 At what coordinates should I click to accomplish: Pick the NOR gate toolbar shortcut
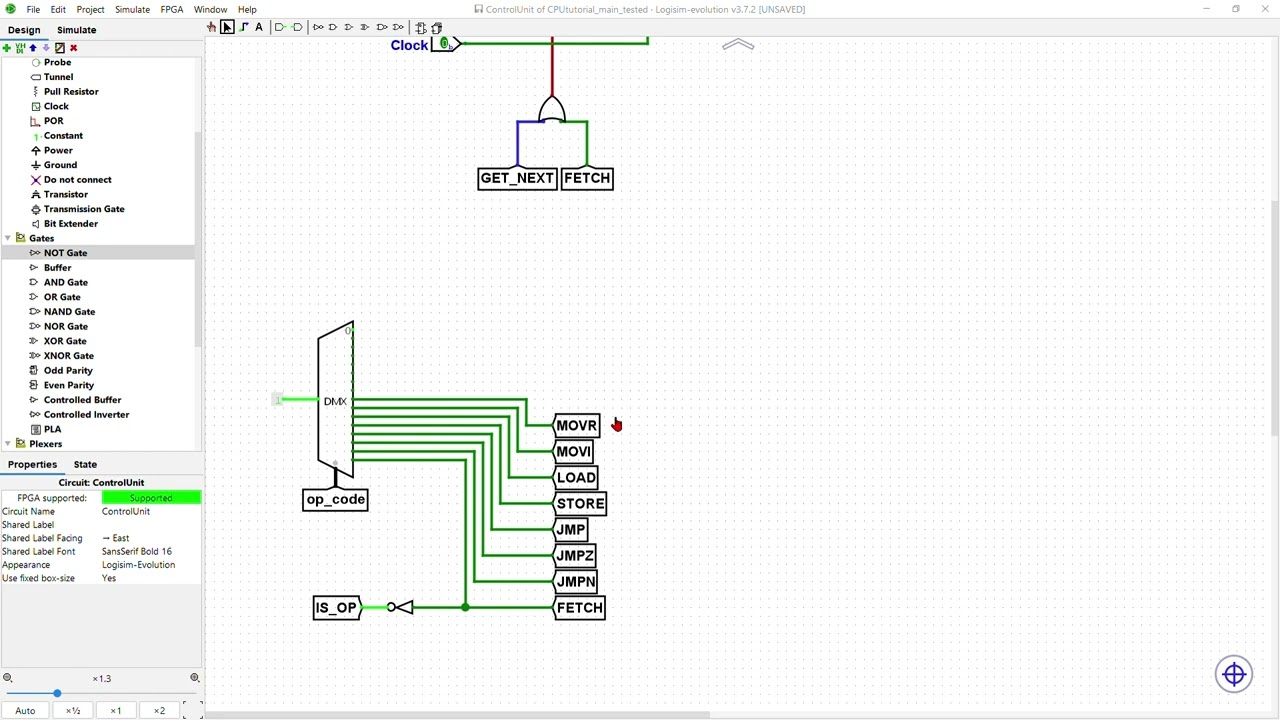398,27
